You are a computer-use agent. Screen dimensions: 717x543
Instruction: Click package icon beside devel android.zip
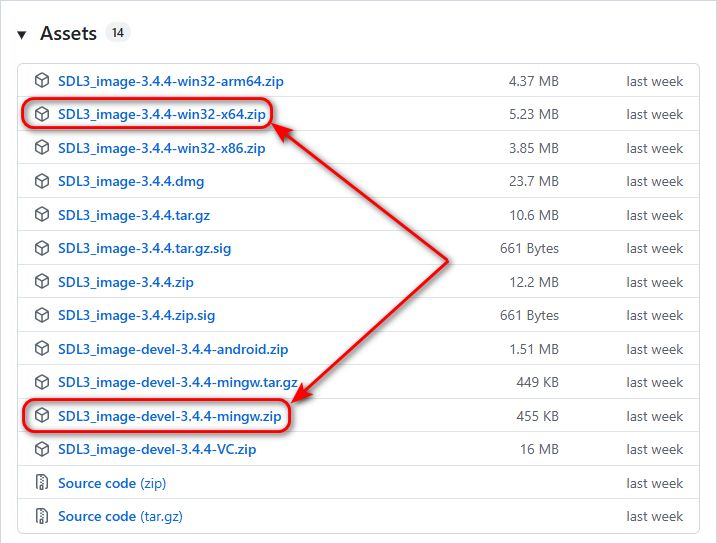pyautogui.click(x=42, y=349)
